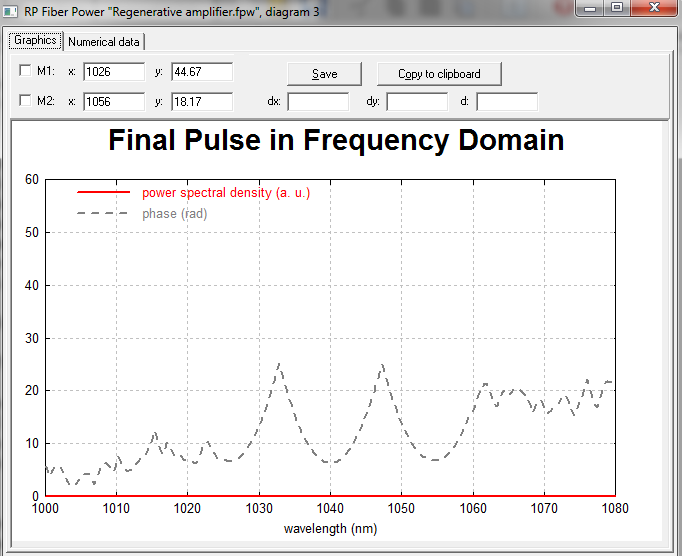Click the dashed phase (rad) legend entry

click(x=142, y=214)
